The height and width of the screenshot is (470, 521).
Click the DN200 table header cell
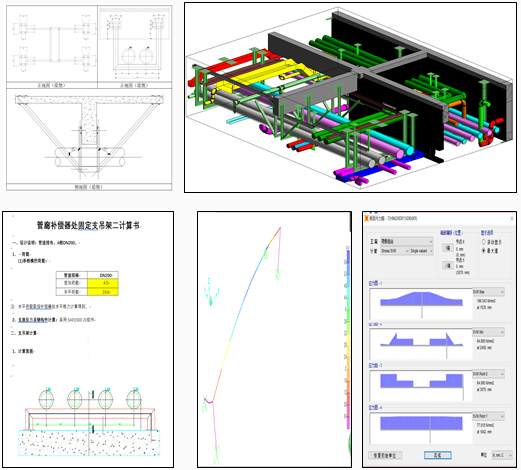point(103,275)
